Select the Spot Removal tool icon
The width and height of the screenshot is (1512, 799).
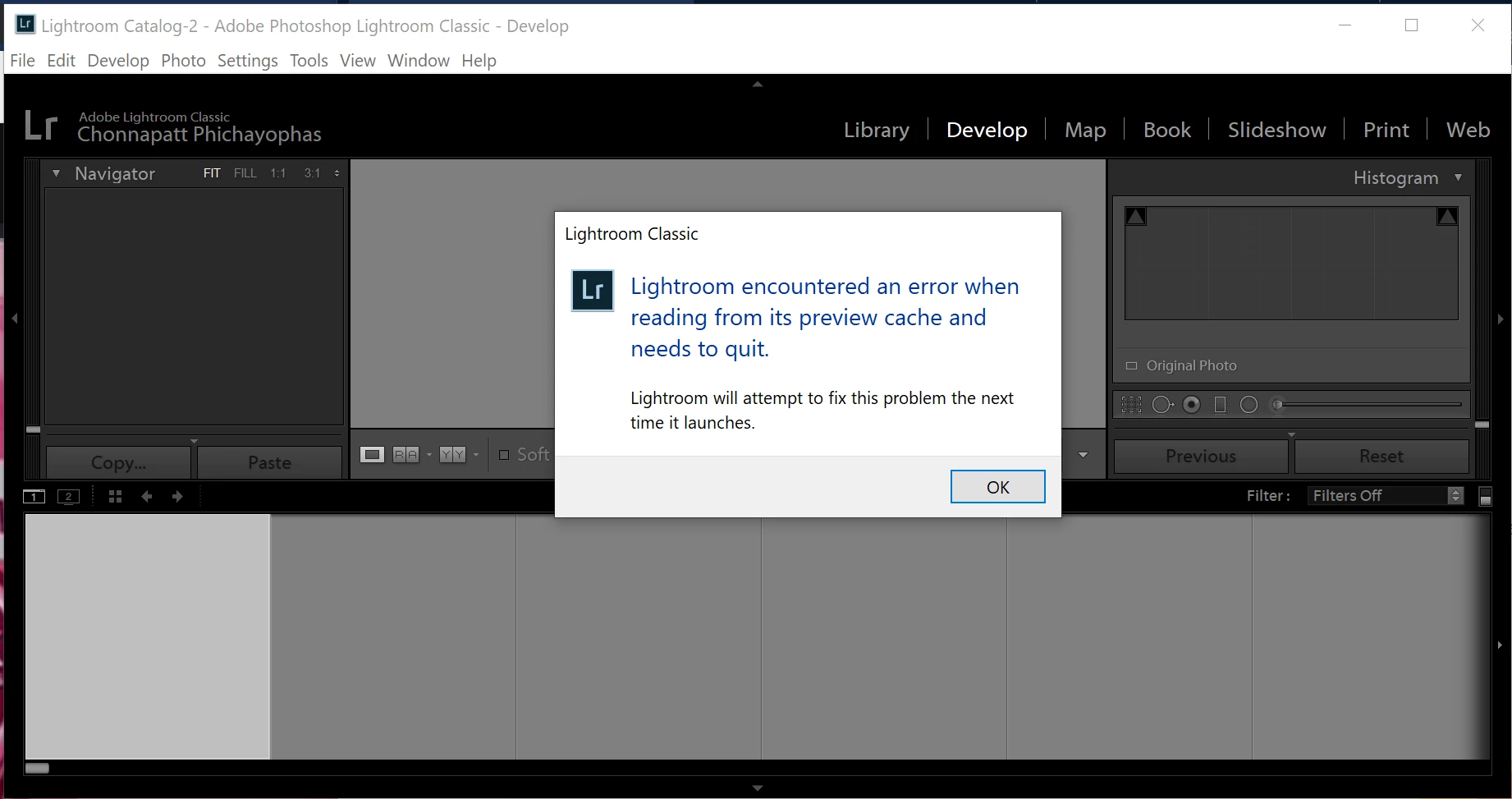point(1162,404)
